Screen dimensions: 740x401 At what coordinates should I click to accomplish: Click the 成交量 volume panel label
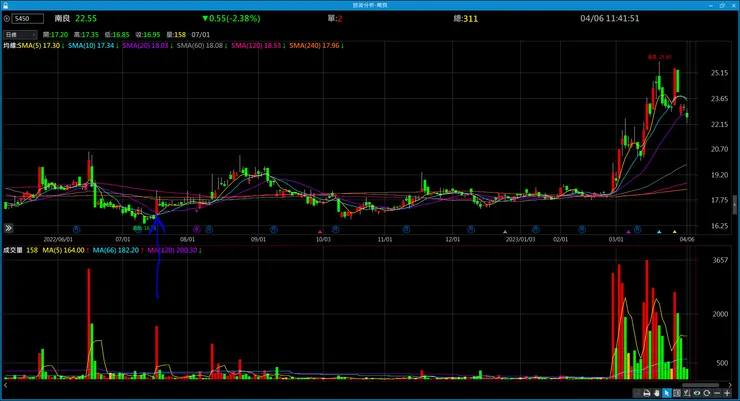[13, 250]
